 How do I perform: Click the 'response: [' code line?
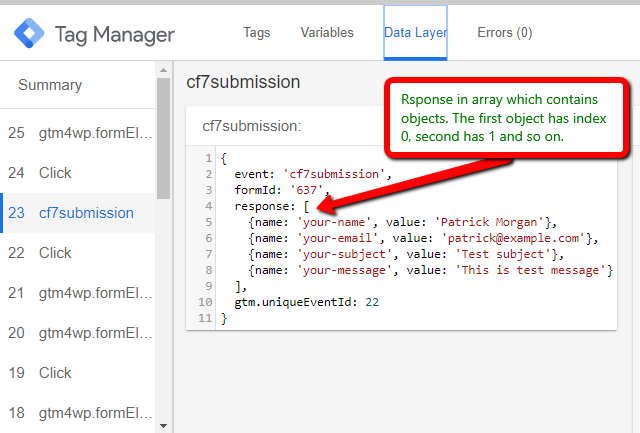point(272,206)
